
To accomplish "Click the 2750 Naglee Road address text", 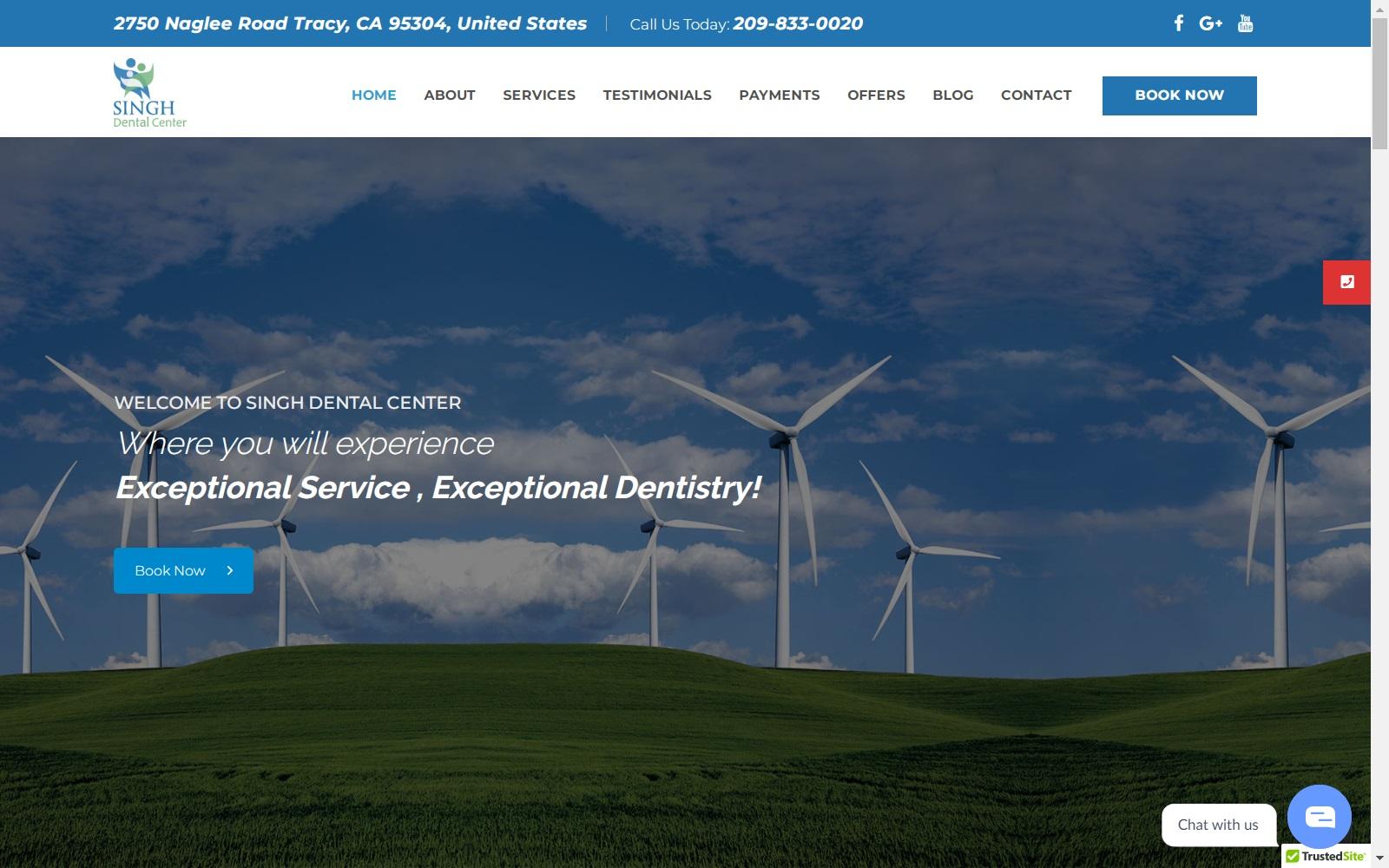I will (350, 23).
